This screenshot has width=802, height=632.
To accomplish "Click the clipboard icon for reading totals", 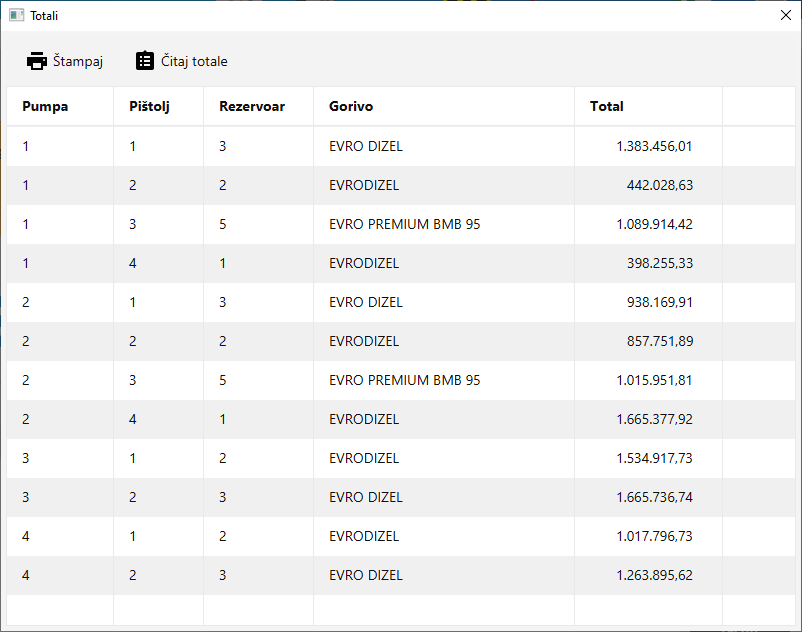I will pos(145,61).
